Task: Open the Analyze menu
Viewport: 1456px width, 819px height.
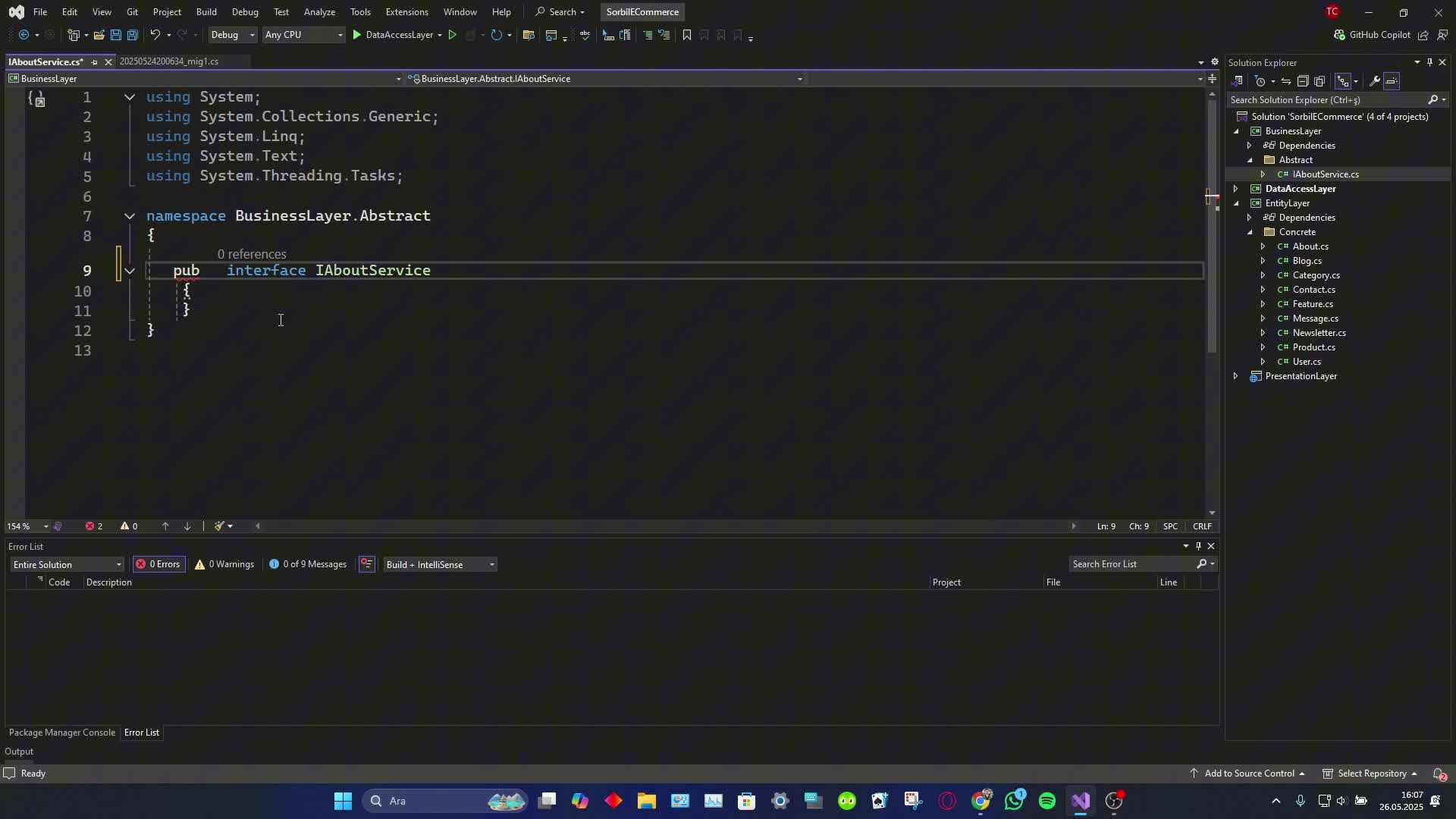Action: click(319, 12)
